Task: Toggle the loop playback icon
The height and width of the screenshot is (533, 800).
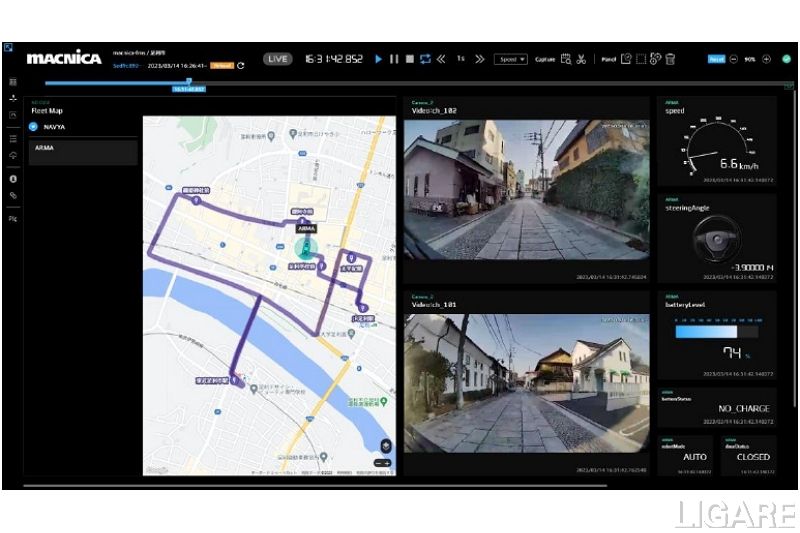Action: pos(425,60)
